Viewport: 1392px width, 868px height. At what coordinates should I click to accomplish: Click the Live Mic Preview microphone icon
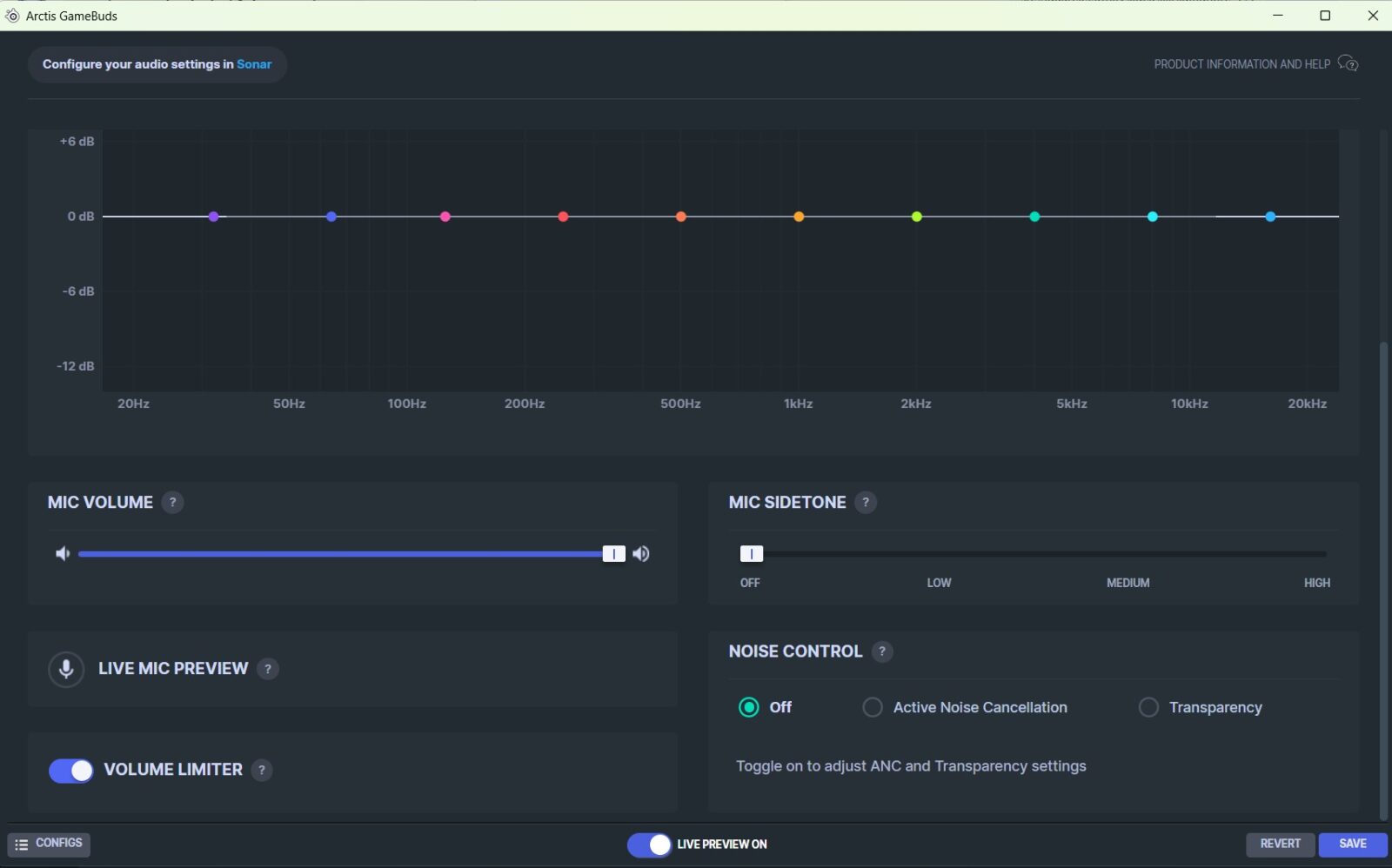66,669
